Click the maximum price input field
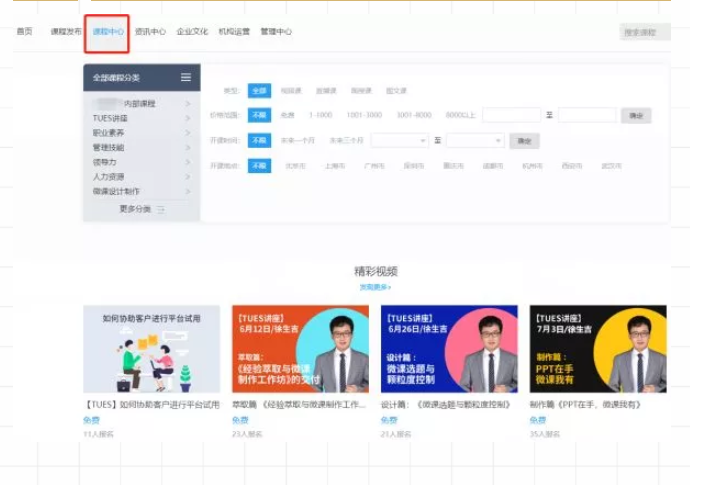Image resolution: width=709 pixels, height=485 pixels. pos(587,115)
